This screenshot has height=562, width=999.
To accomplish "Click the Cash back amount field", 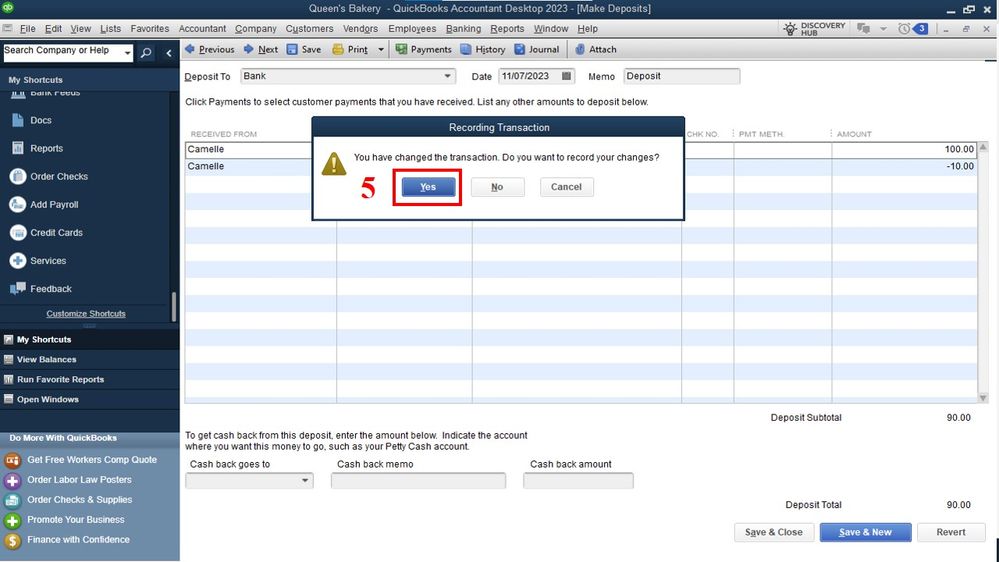I will tap(578, 480).
